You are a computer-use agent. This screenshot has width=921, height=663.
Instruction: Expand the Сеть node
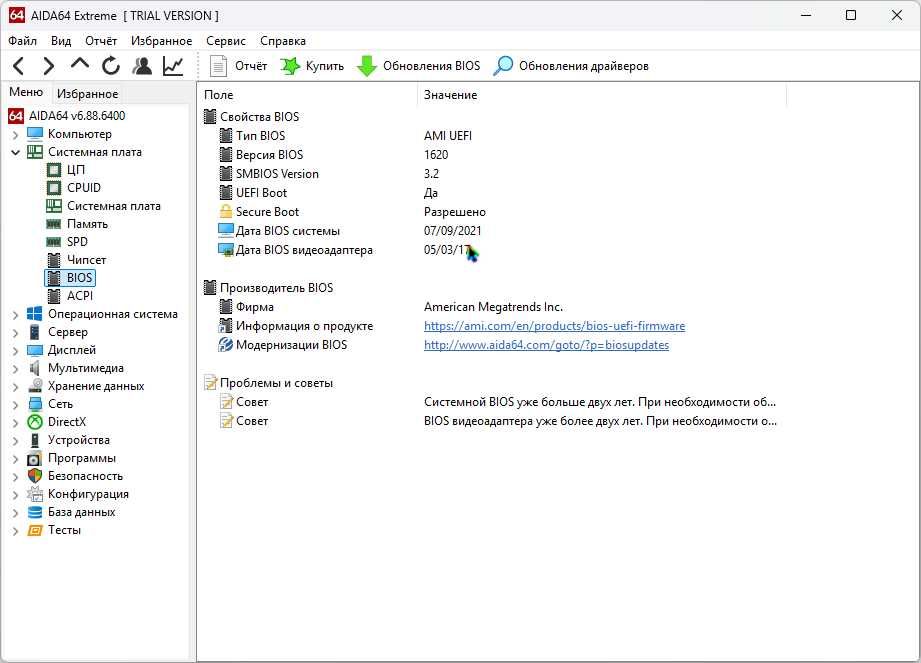[x=15, y=405]
